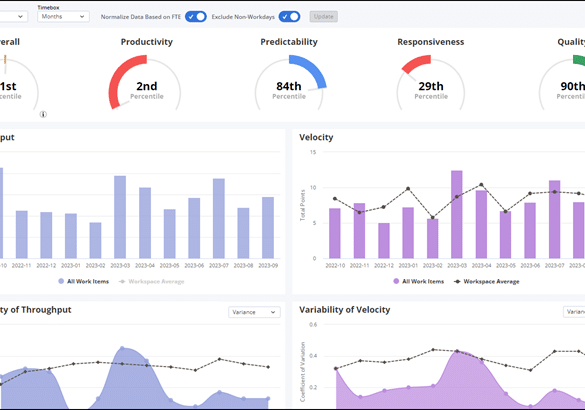The width and height of the screenshot is (585, 410).
Task: Select the Predictability heading
Action: point(289,42)
